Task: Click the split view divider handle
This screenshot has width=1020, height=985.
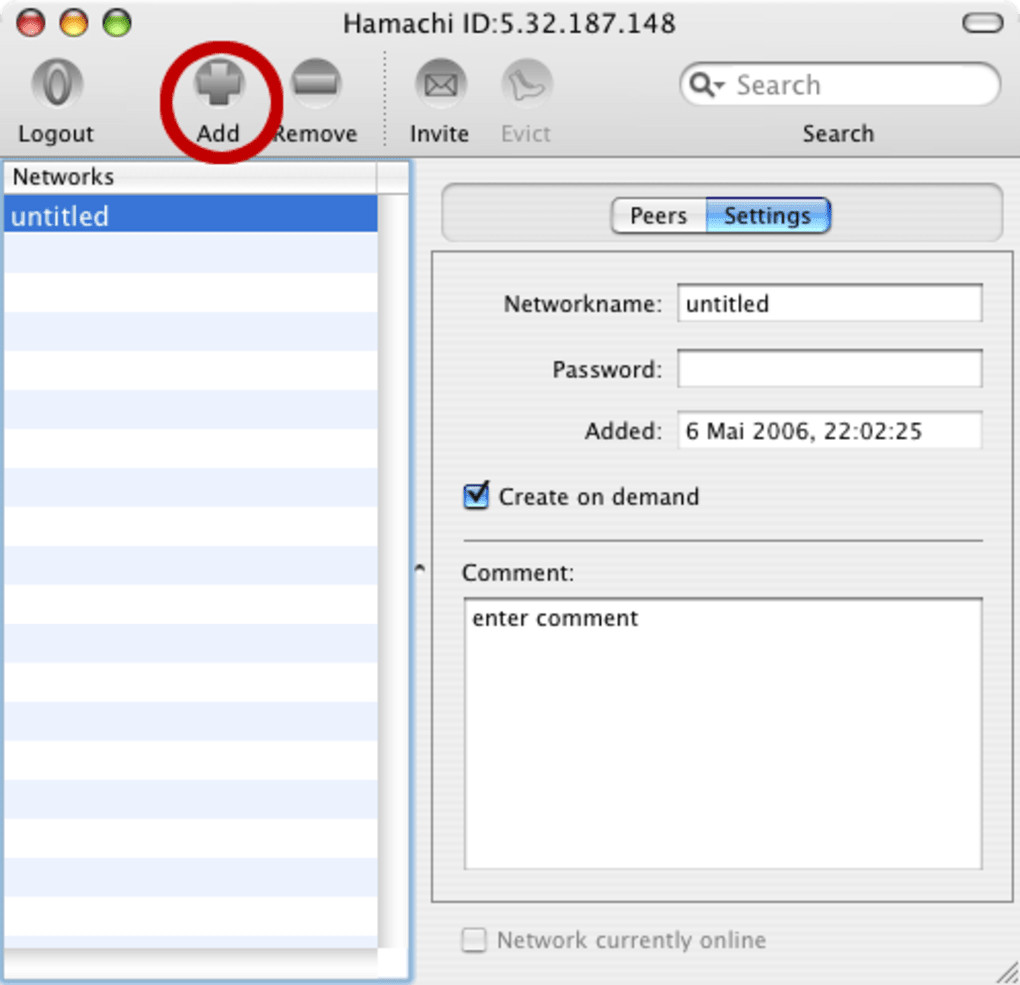Action: 420,569
